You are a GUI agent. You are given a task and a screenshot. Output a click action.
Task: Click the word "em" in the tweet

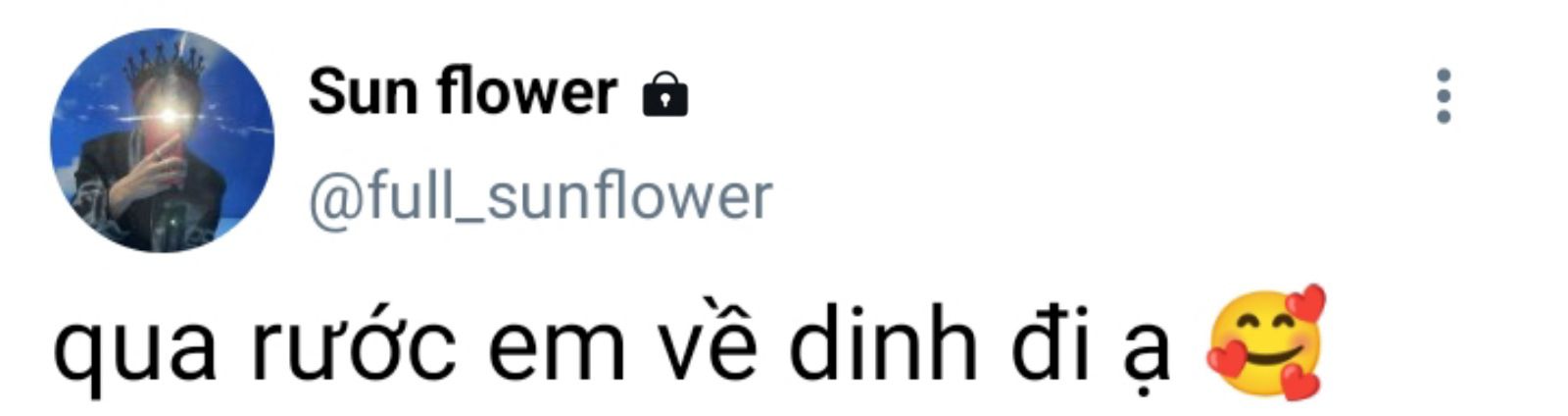(x=556, y=351)
